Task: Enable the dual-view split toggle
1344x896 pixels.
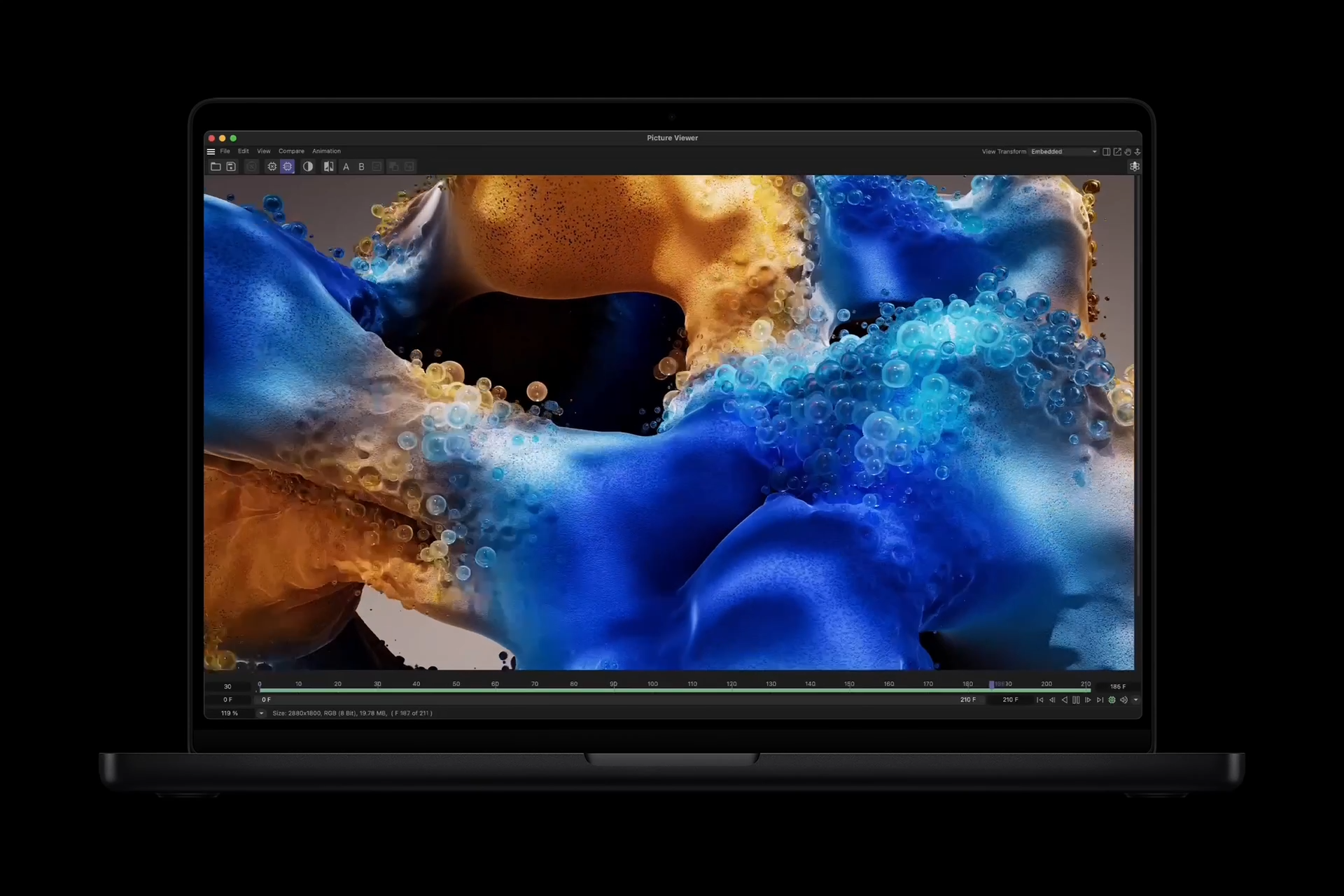Action: [x=1107, y=152]
